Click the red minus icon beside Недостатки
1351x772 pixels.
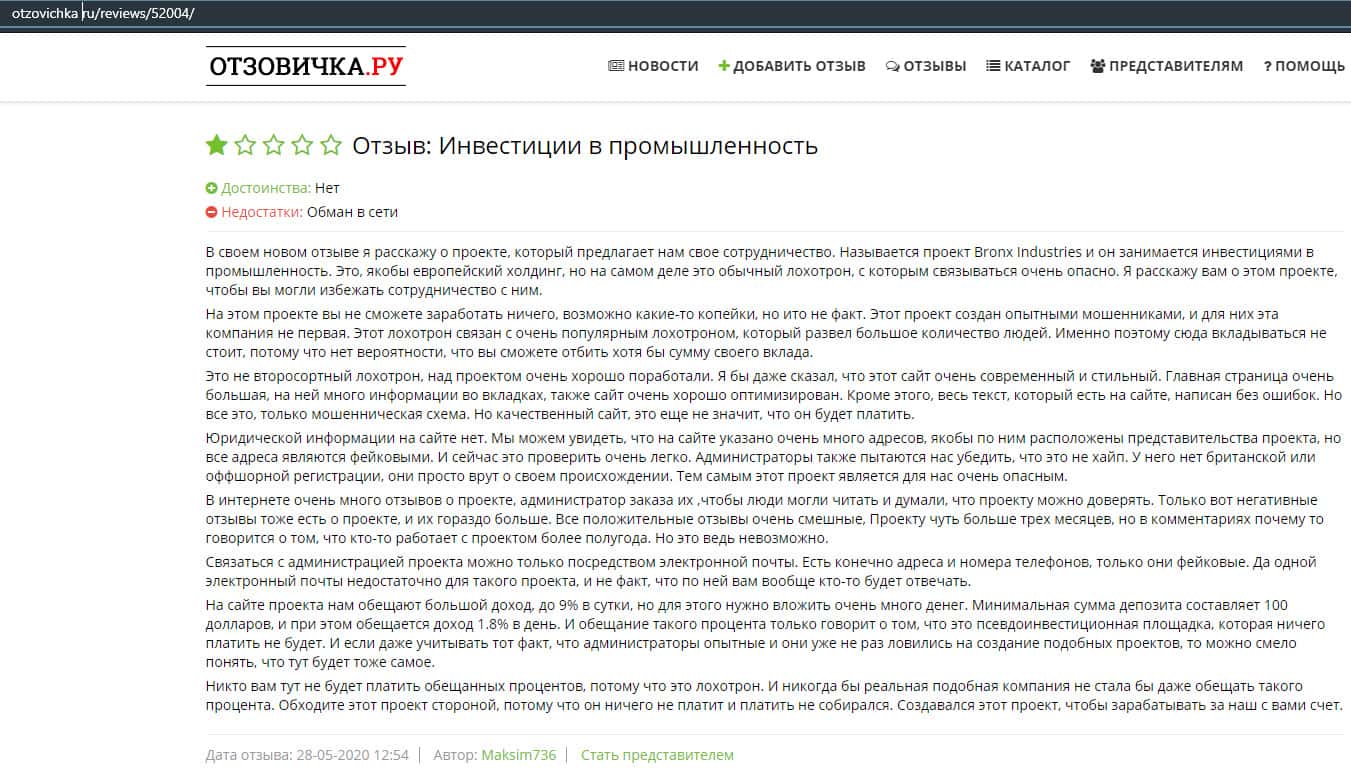pyautogui.click(x=211, y=212)
